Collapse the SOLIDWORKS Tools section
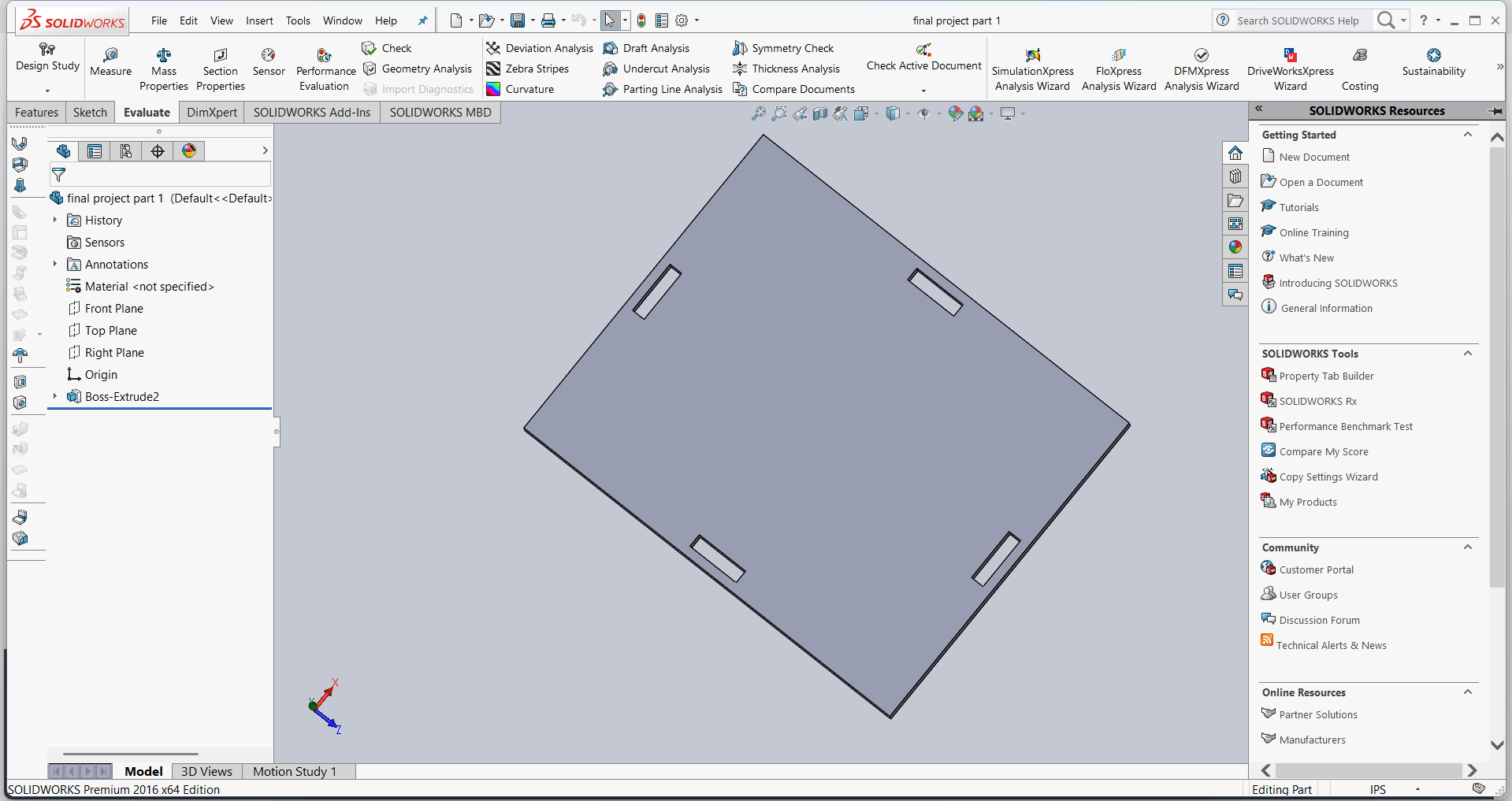Viewport: 1512px width, 801px height. point(1468,354)
